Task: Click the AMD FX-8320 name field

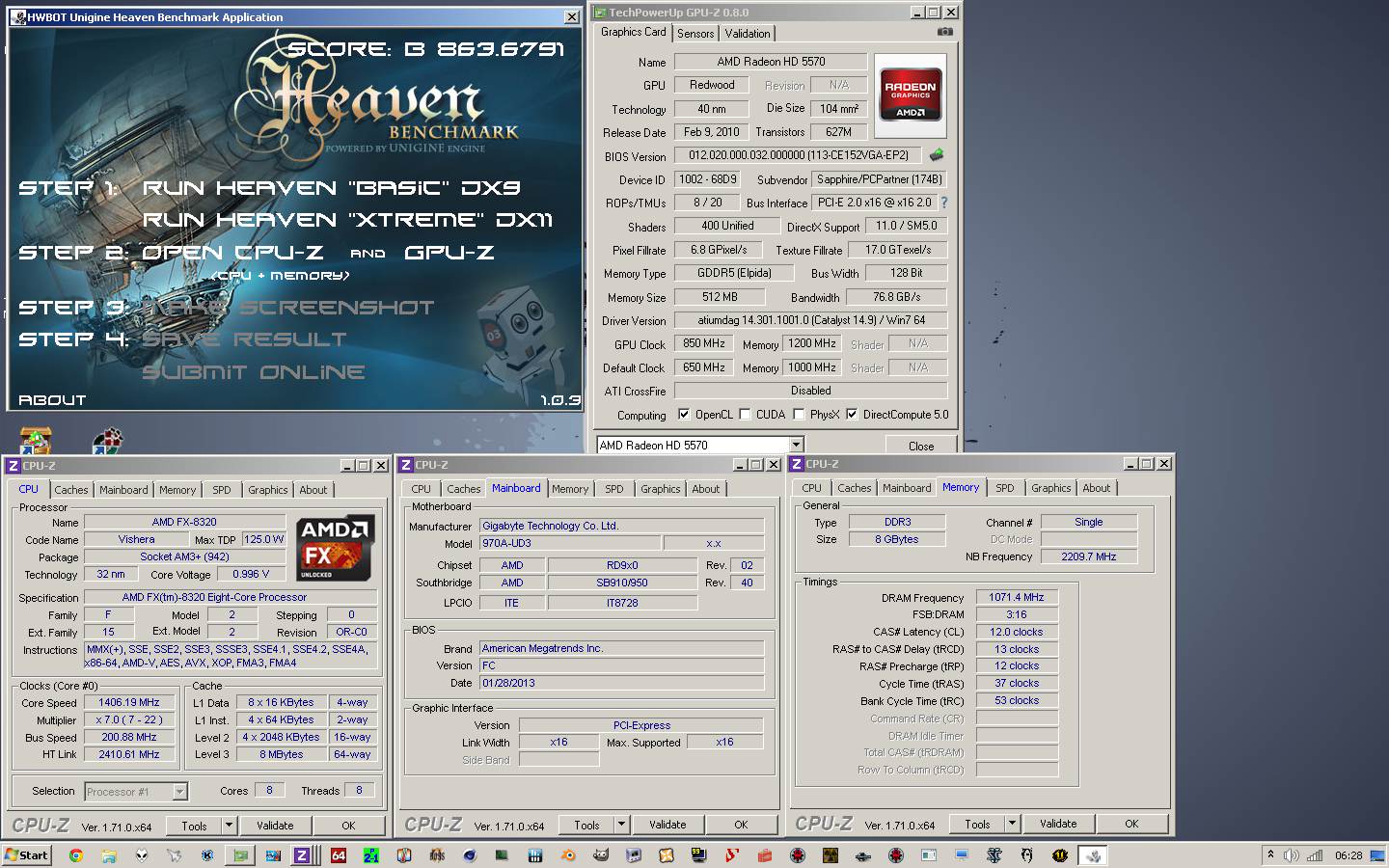Action: pos(184,522)
